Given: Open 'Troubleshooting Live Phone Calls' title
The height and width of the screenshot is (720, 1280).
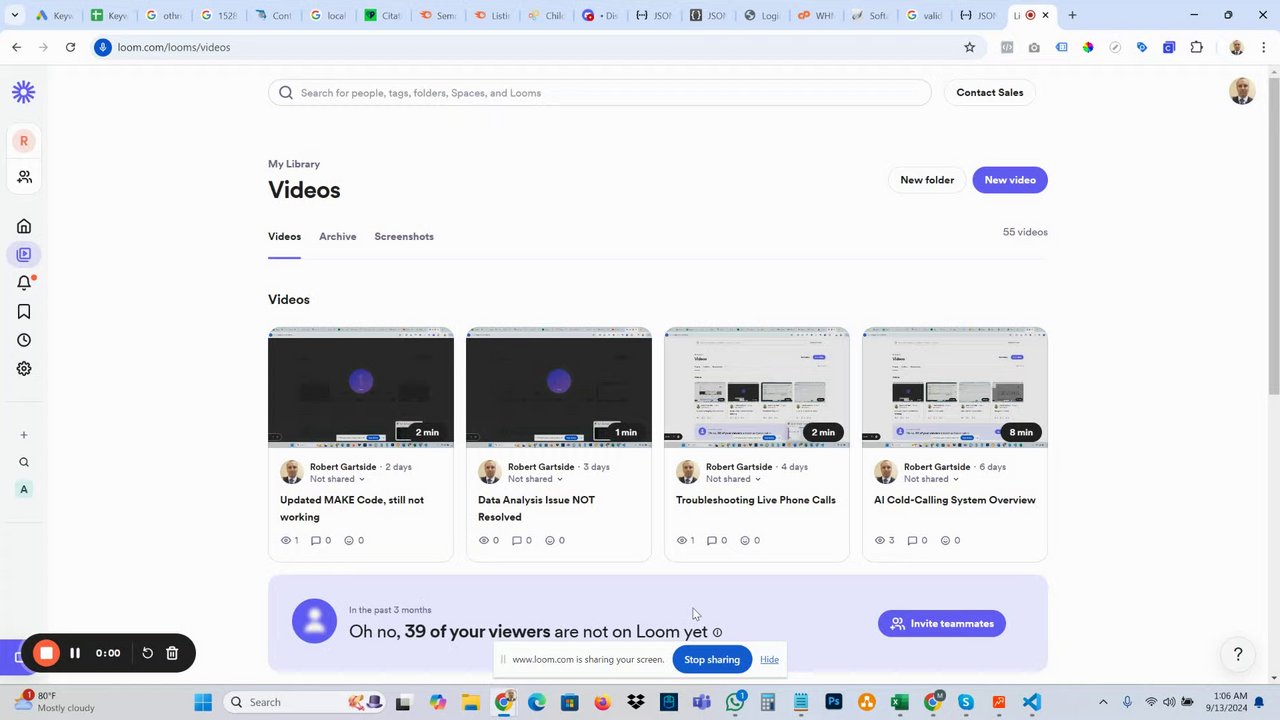Looking at the screenshot, I should coord(756,500).
